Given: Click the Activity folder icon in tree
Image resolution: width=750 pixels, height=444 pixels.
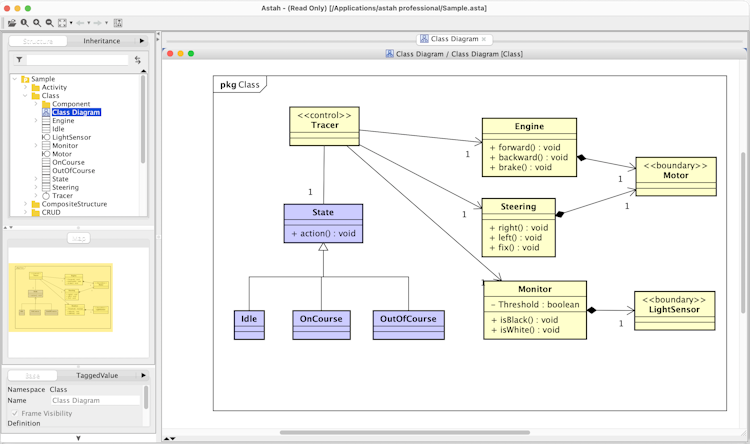Looking at the screenshot, I should [36, 88].
